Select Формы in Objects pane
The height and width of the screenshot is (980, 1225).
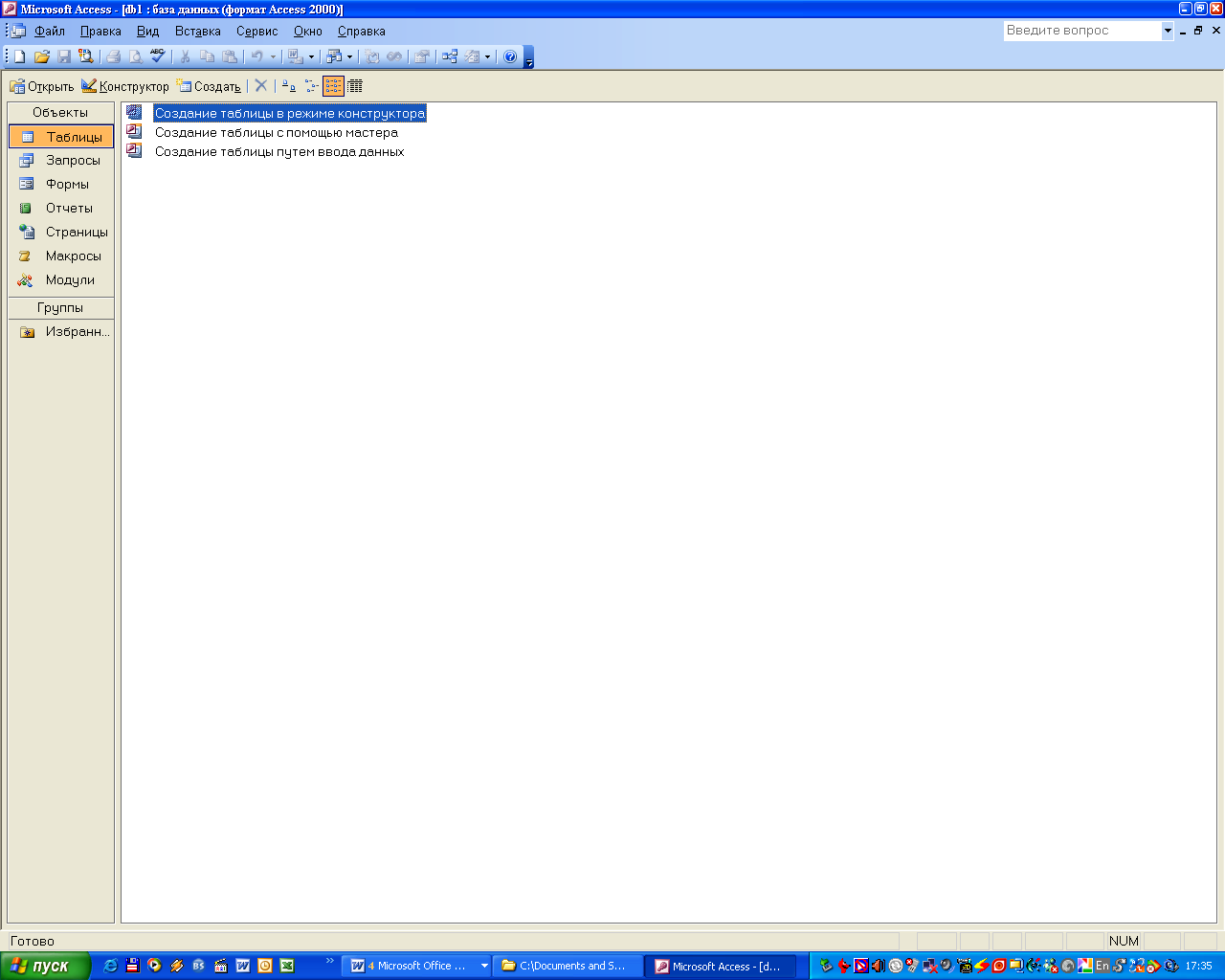tap(61, 185)
